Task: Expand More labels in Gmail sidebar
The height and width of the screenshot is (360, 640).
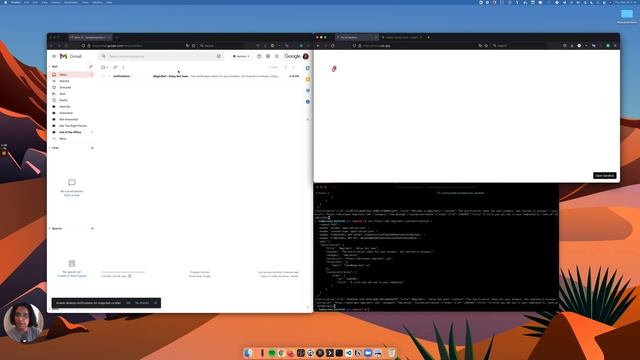Action: pos(62,139)
